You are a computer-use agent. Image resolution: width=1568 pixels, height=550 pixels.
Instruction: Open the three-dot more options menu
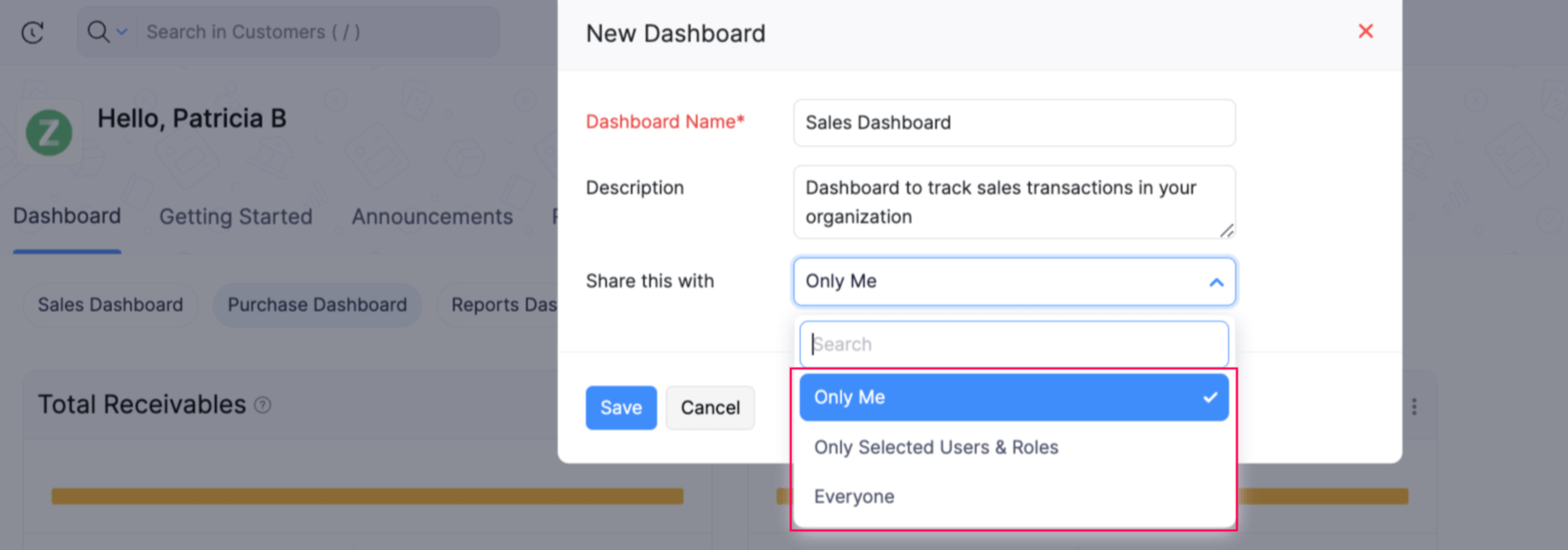coord(1414,407)
